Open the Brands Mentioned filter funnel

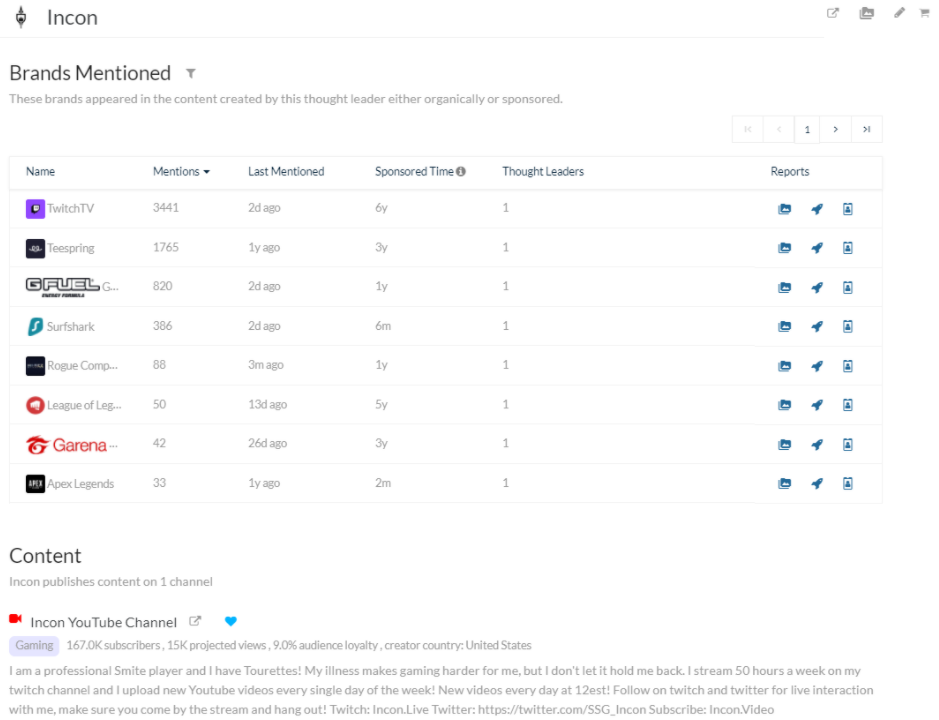[190, 74]
